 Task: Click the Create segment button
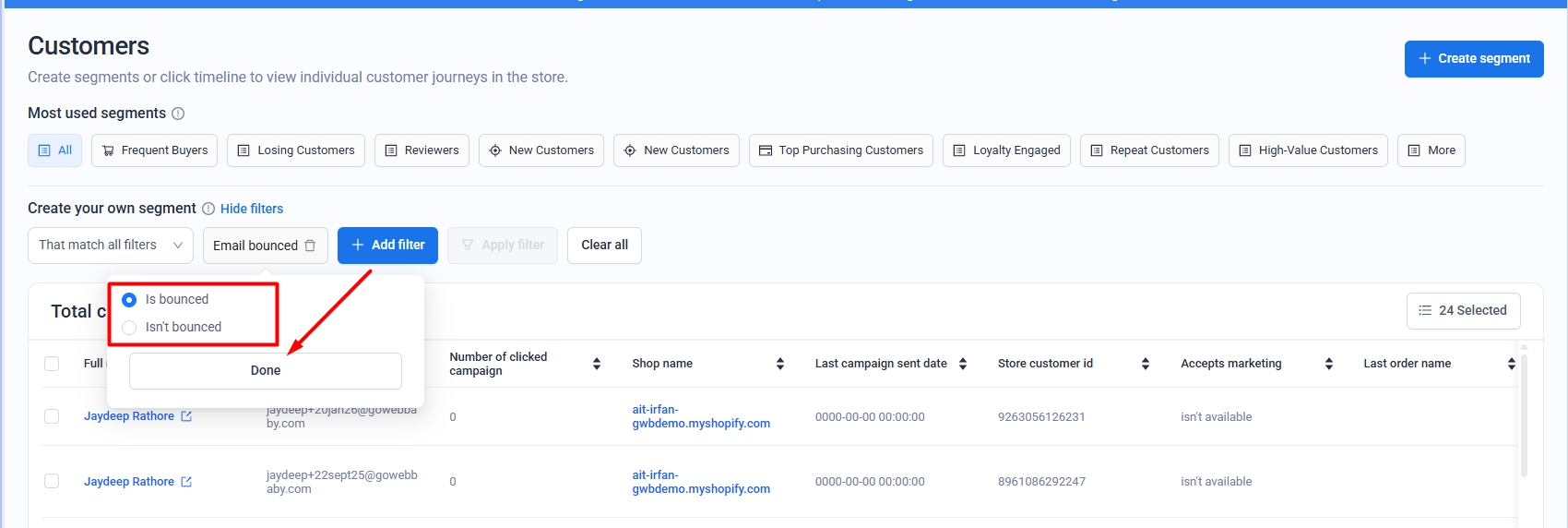pos(1473,59)
